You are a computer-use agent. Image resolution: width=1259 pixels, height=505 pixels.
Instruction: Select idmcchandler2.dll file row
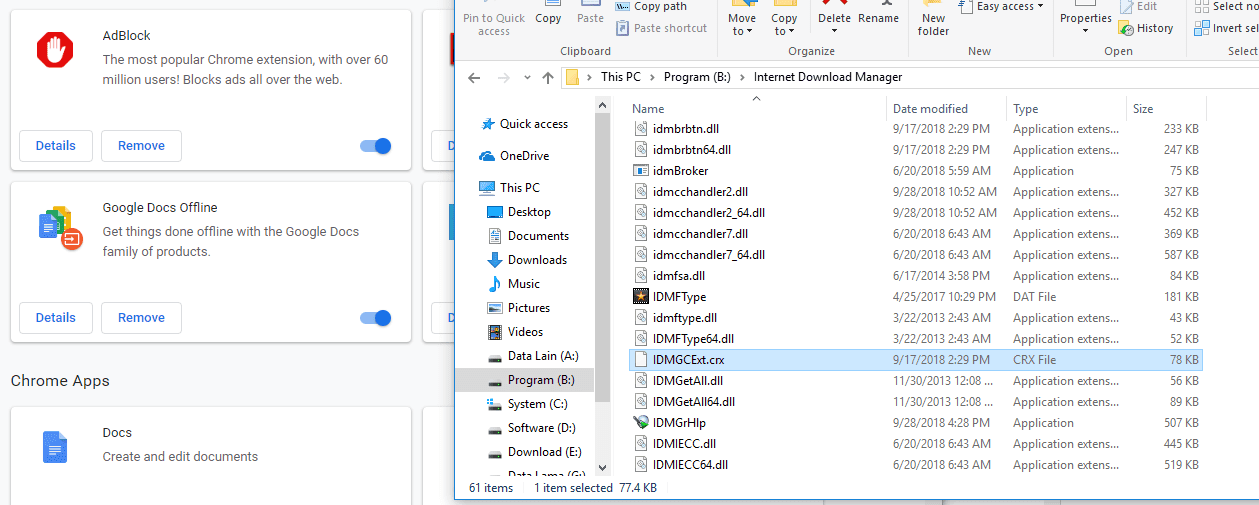click(915, 192)
